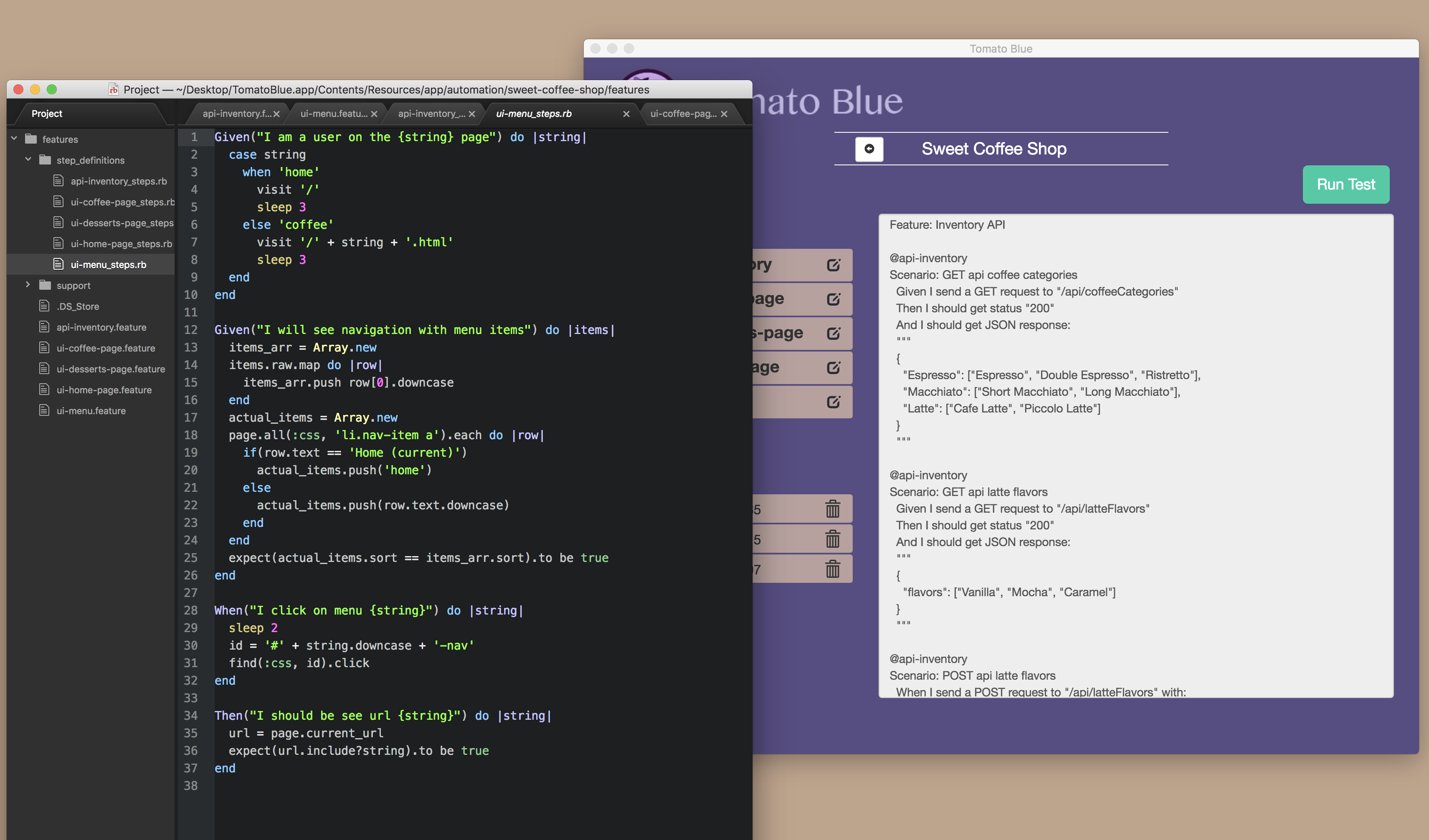Click edit icon on the 's-page' row
Viewport: 1429px width, 840px height.
point(833,333)
